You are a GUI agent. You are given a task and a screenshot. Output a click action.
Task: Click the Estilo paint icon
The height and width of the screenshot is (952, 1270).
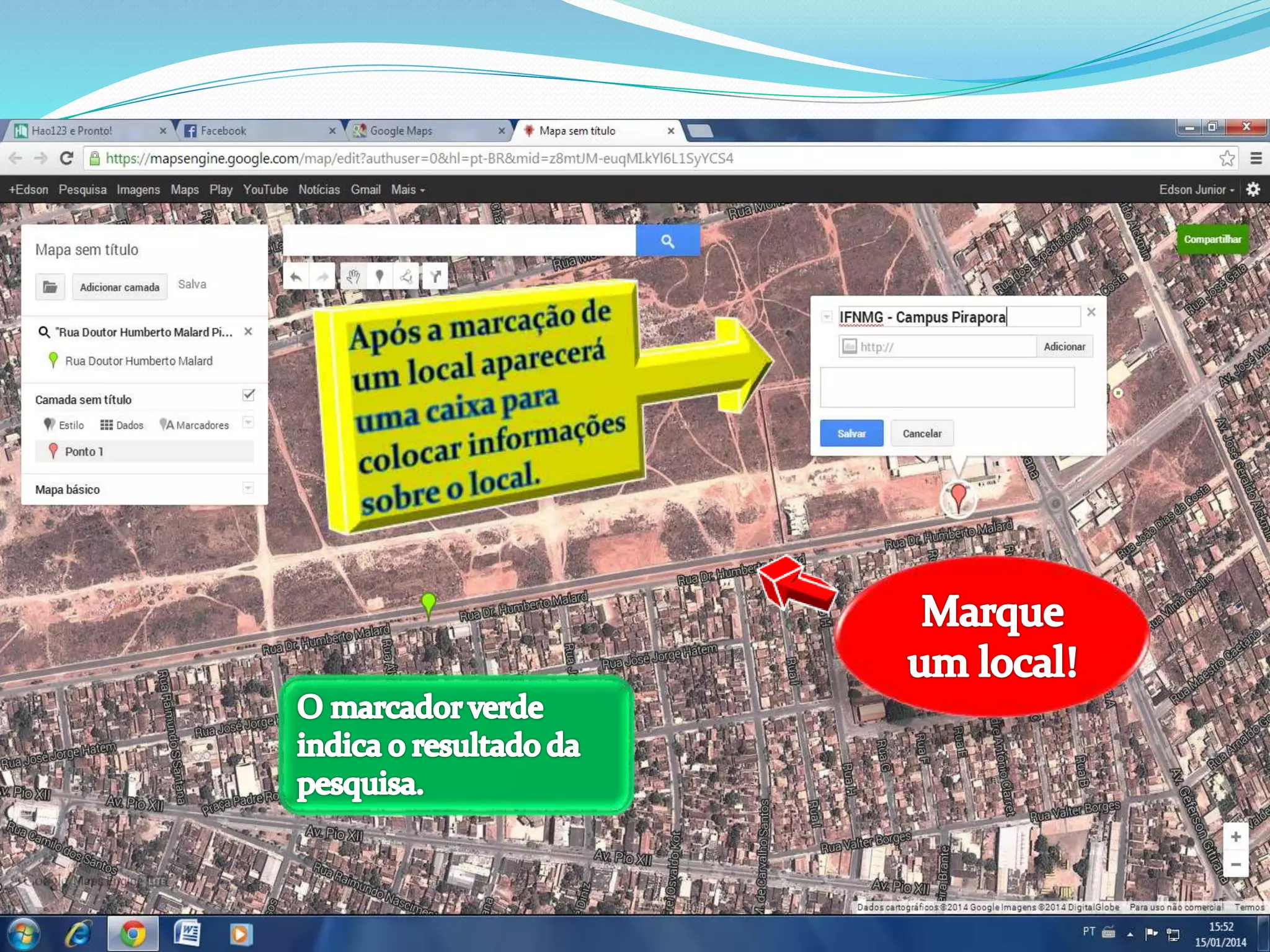pyautogui.click(x=50, y=425)
